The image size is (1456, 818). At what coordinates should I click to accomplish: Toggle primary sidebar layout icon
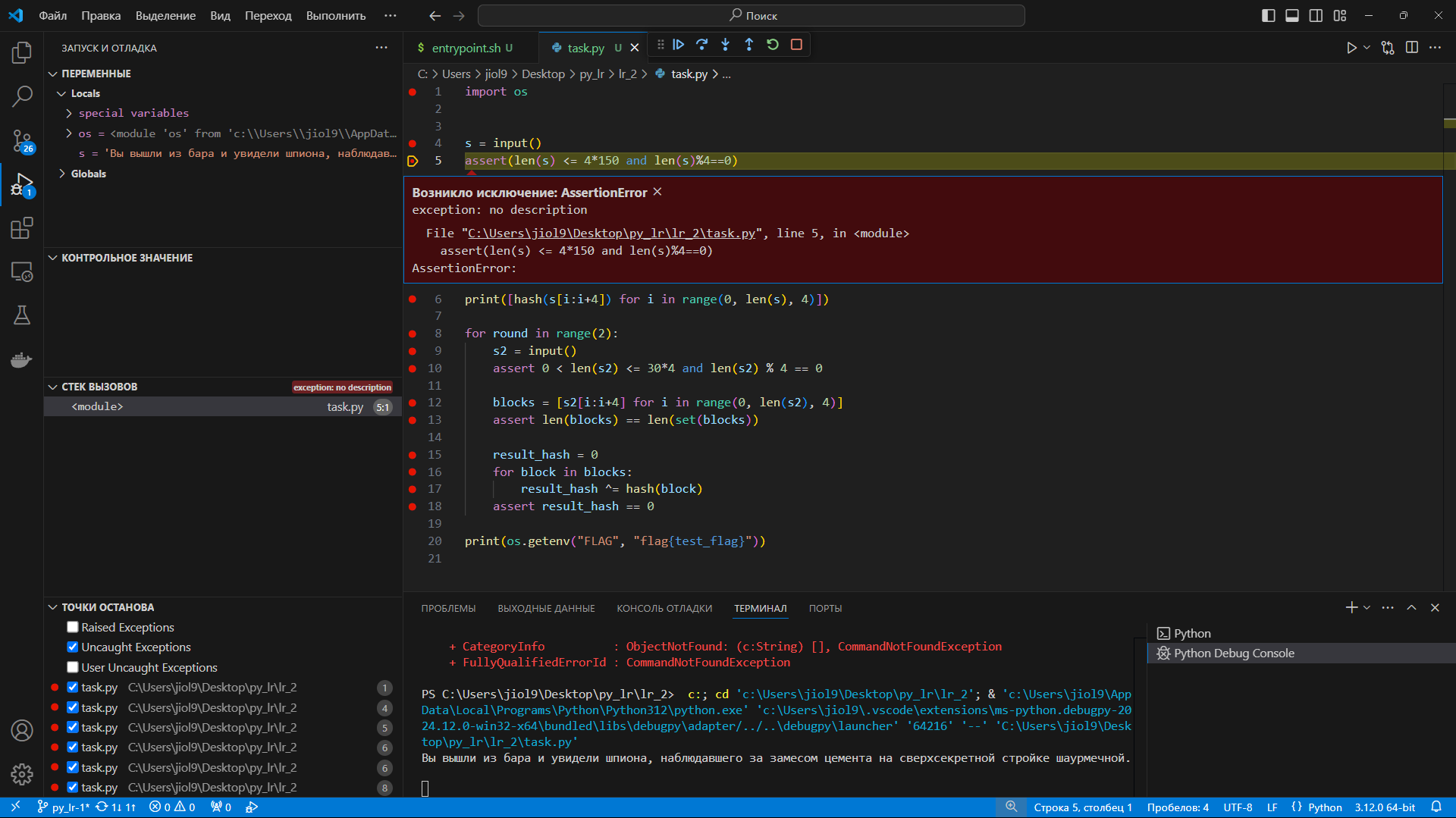tap(1269, 16)
